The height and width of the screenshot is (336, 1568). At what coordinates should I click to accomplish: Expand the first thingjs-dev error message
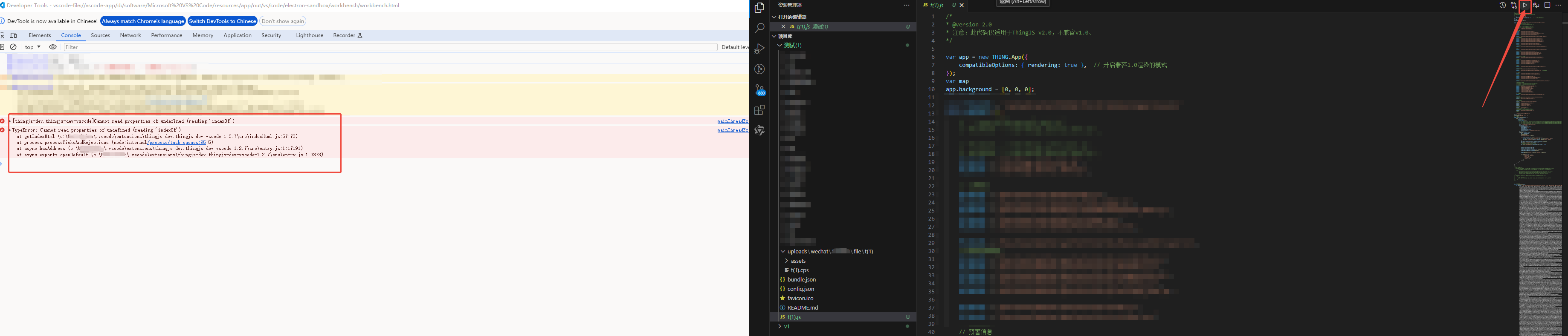[x=10, y=121]
